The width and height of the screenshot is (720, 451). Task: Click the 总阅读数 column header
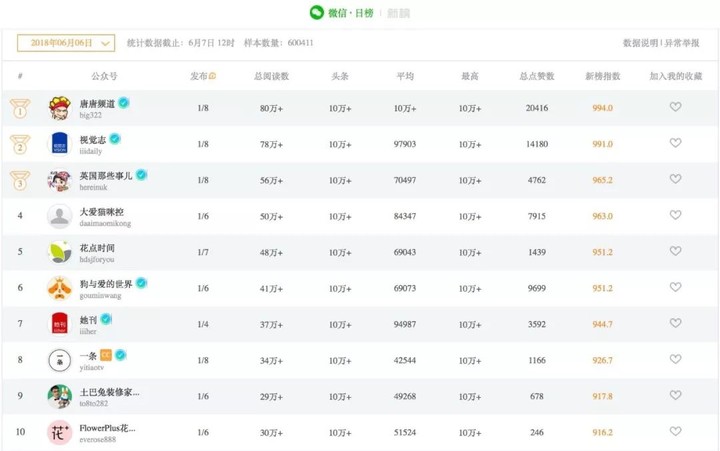click(271, 76)
